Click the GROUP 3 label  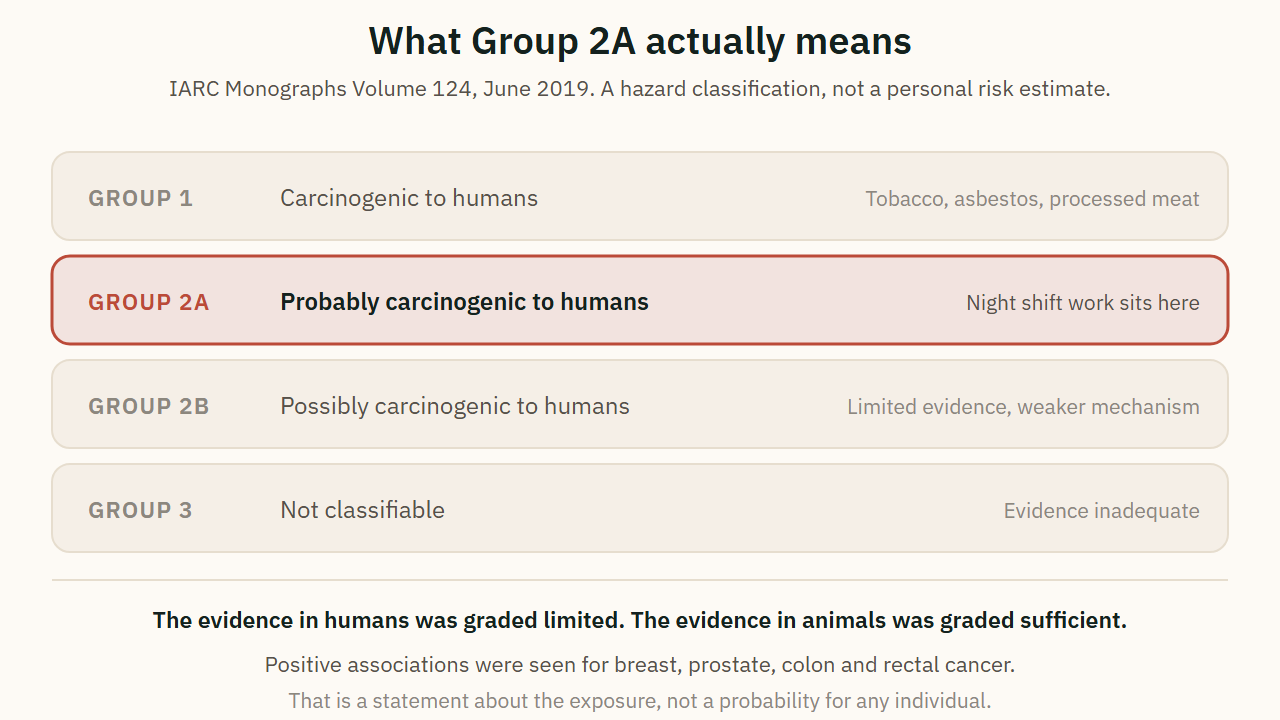click(x=140, y=510)
